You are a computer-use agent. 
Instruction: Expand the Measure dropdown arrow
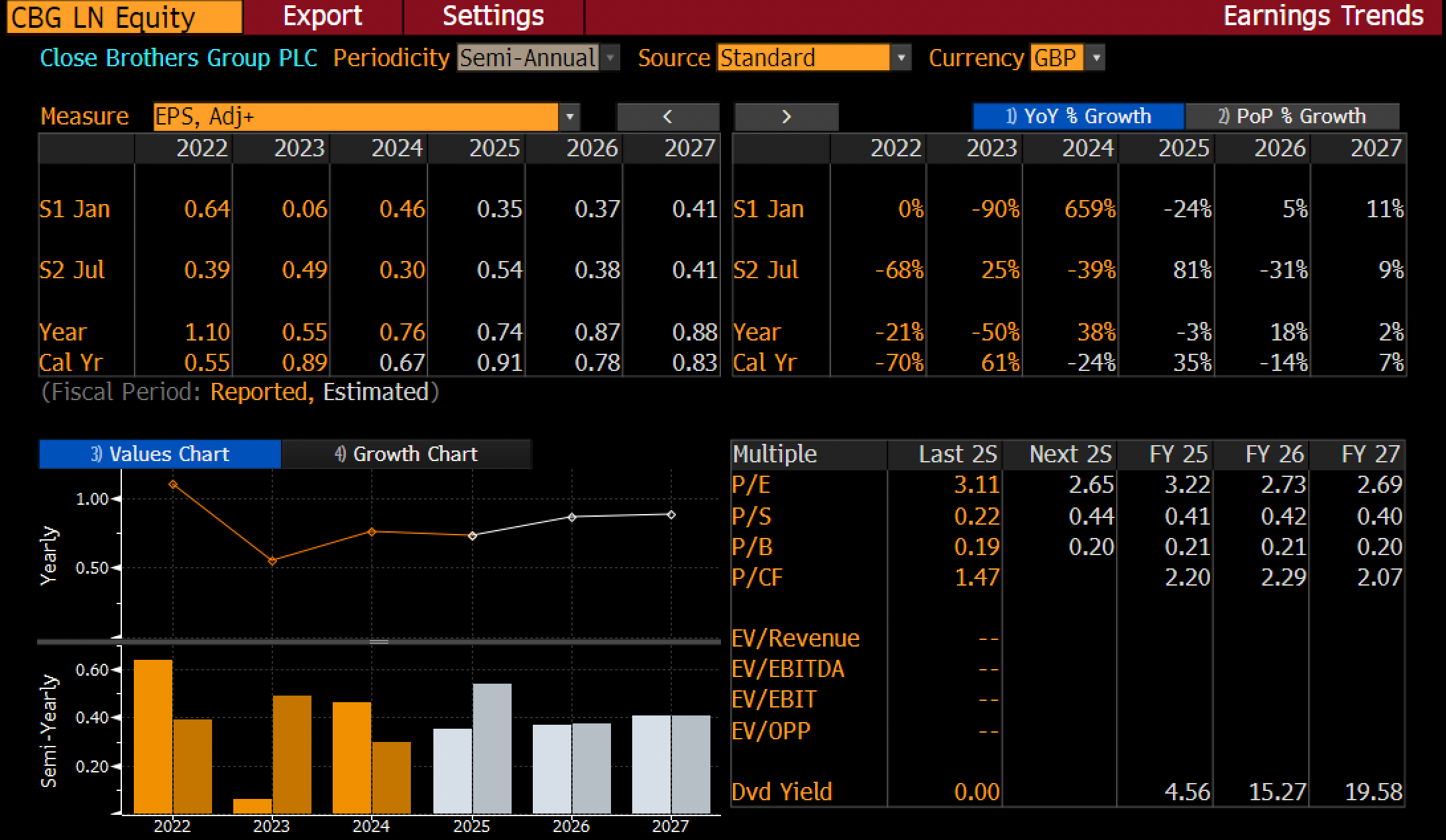pyautogui.click(x=569, y=117)
